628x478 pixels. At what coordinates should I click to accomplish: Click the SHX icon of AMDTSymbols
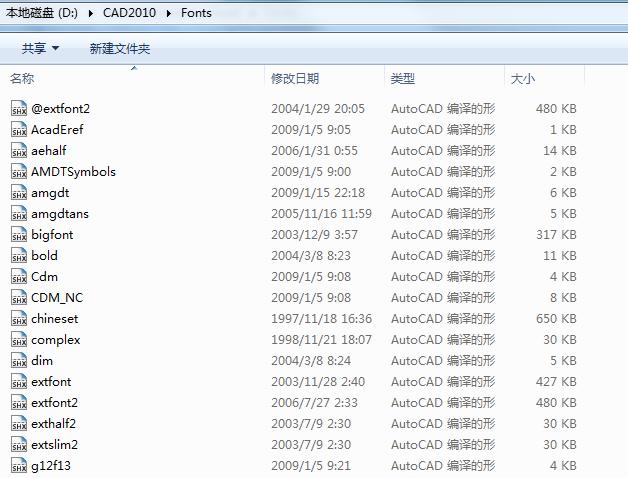(x=19, y=171)
